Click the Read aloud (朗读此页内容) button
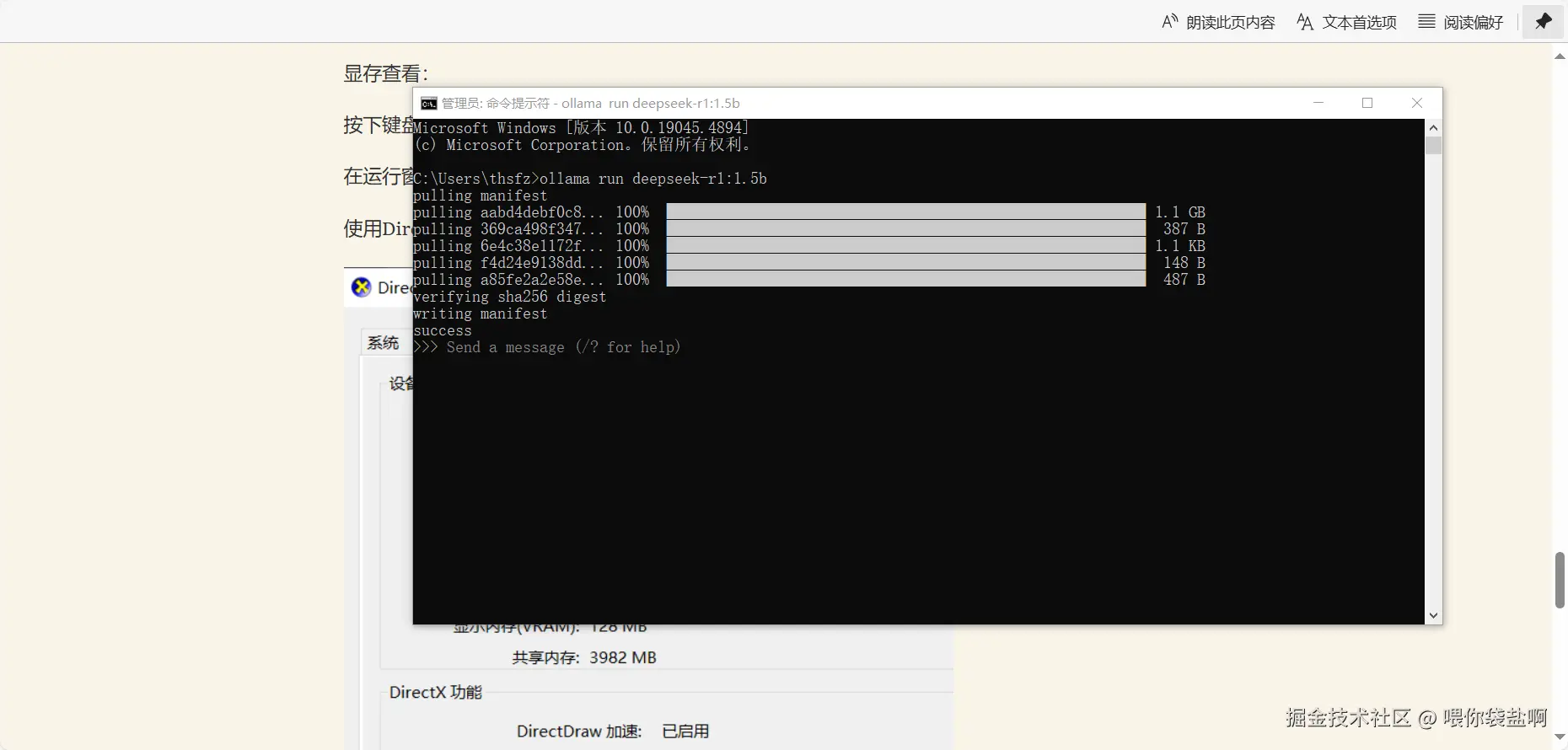1568x750 pixels. (x=1218, y=22)
